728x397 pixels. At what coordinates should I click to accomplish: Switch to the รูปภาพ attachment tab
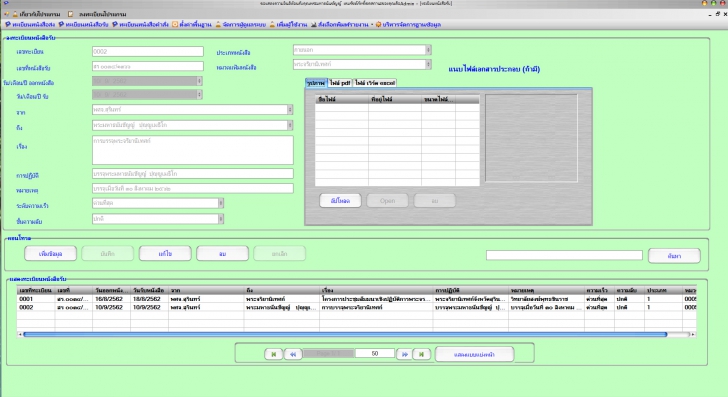click(316, 83)
